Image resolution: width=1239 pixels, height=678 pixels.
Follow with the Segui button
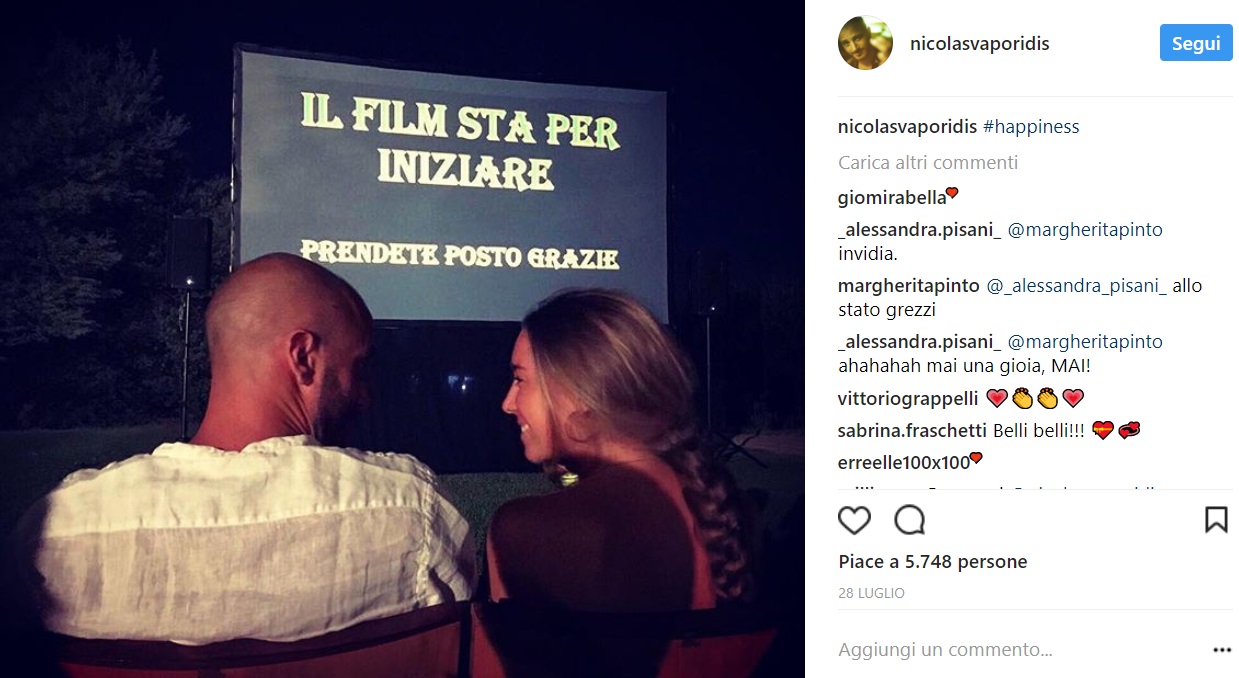point(1196,43)
